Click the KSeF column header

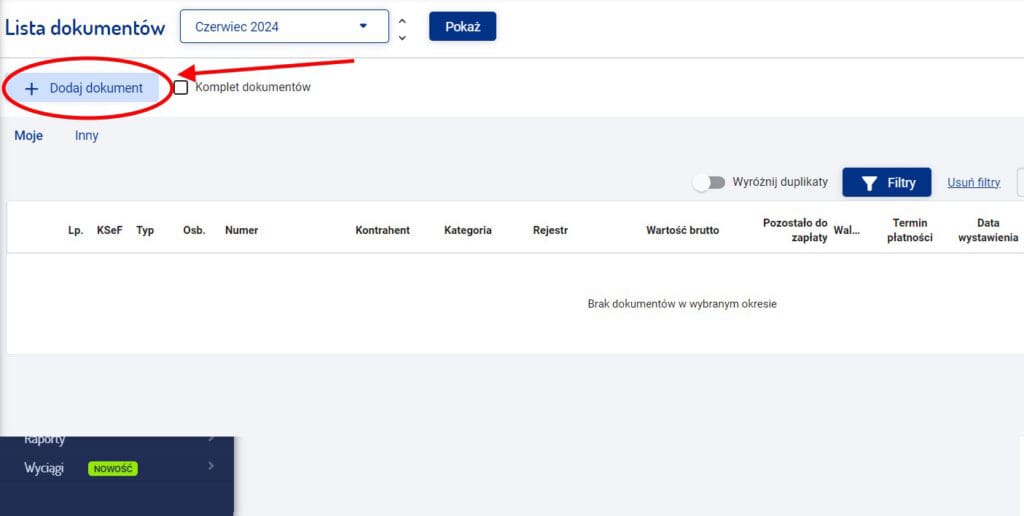click(110, 230)
